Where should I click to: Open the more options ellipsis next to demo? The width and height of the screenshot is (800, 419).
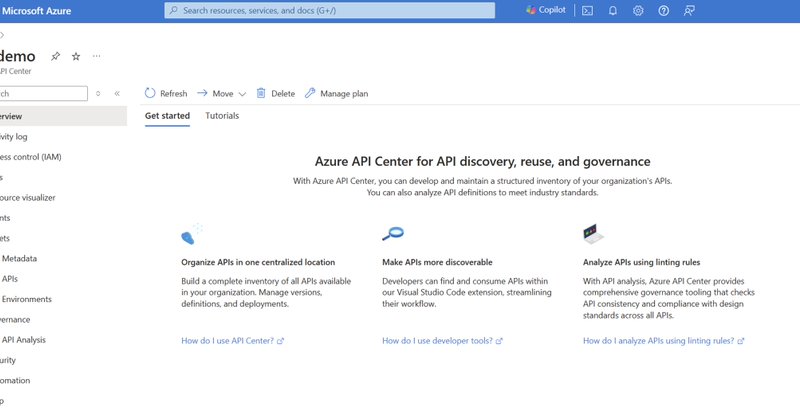pos(96,56)
